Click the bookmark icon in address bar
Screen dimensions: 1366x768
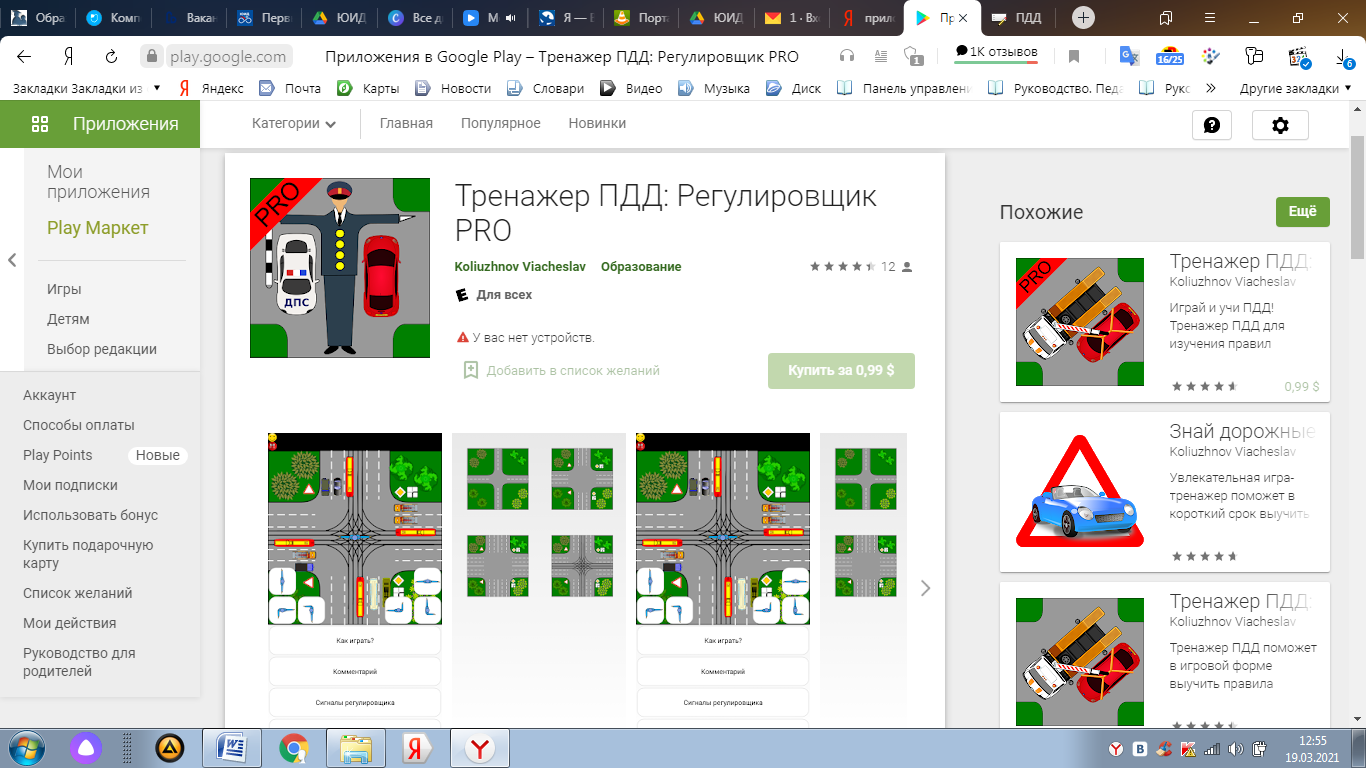[x=1074, y=56]
